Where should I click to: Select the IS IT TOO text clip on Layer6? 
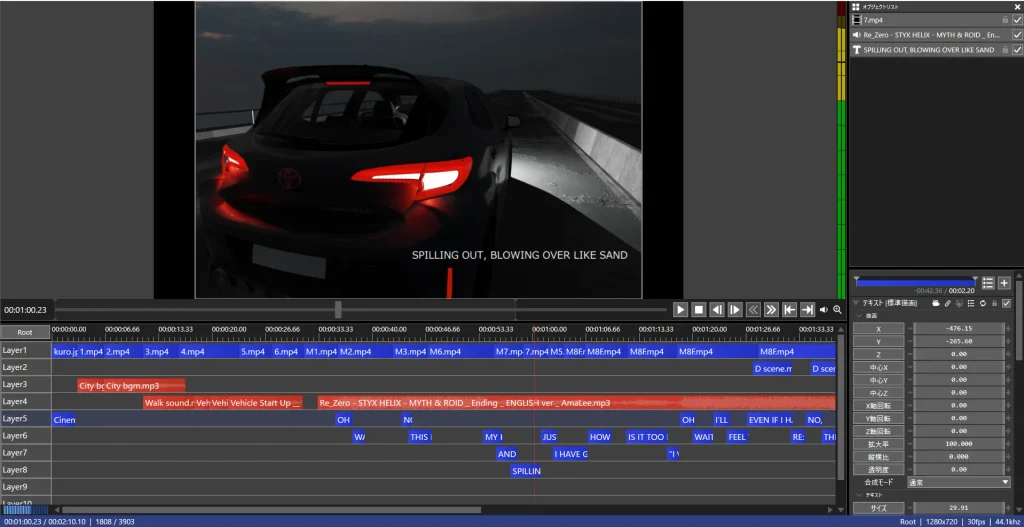coord(647,437)
